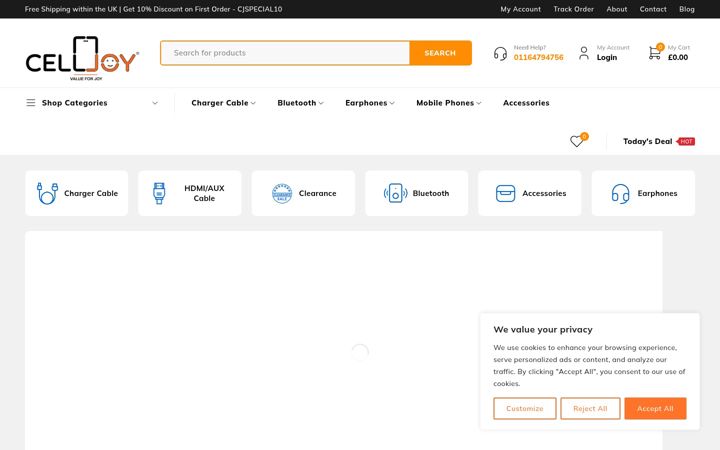Click the Earphones card label
This screenshot has width=720, height=450.
tap(657, 193)
